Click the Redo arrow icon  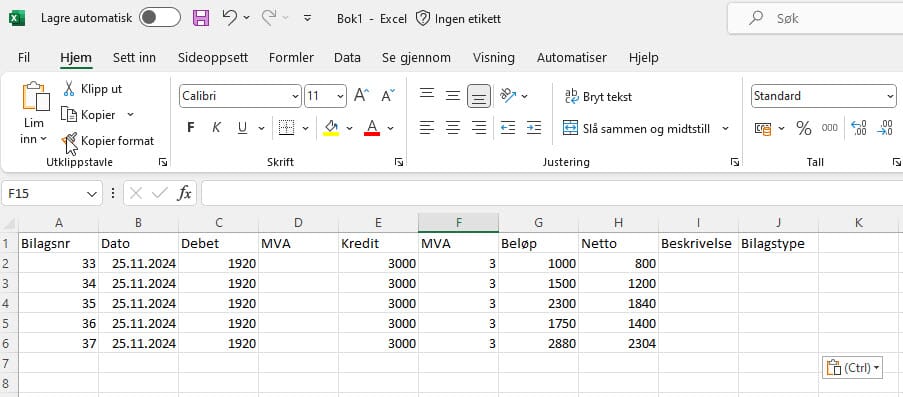(269, 18)
